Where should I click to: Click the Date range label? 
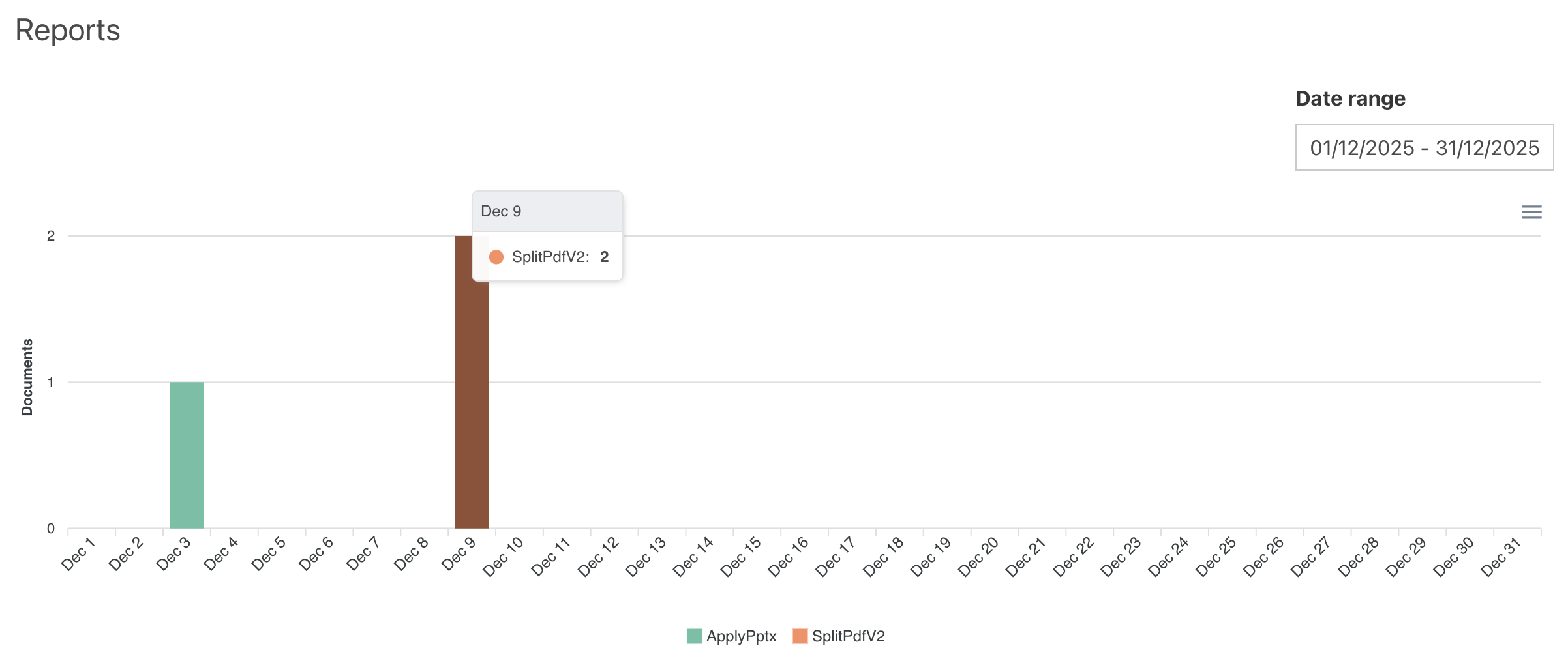[x=1350, y=98]
